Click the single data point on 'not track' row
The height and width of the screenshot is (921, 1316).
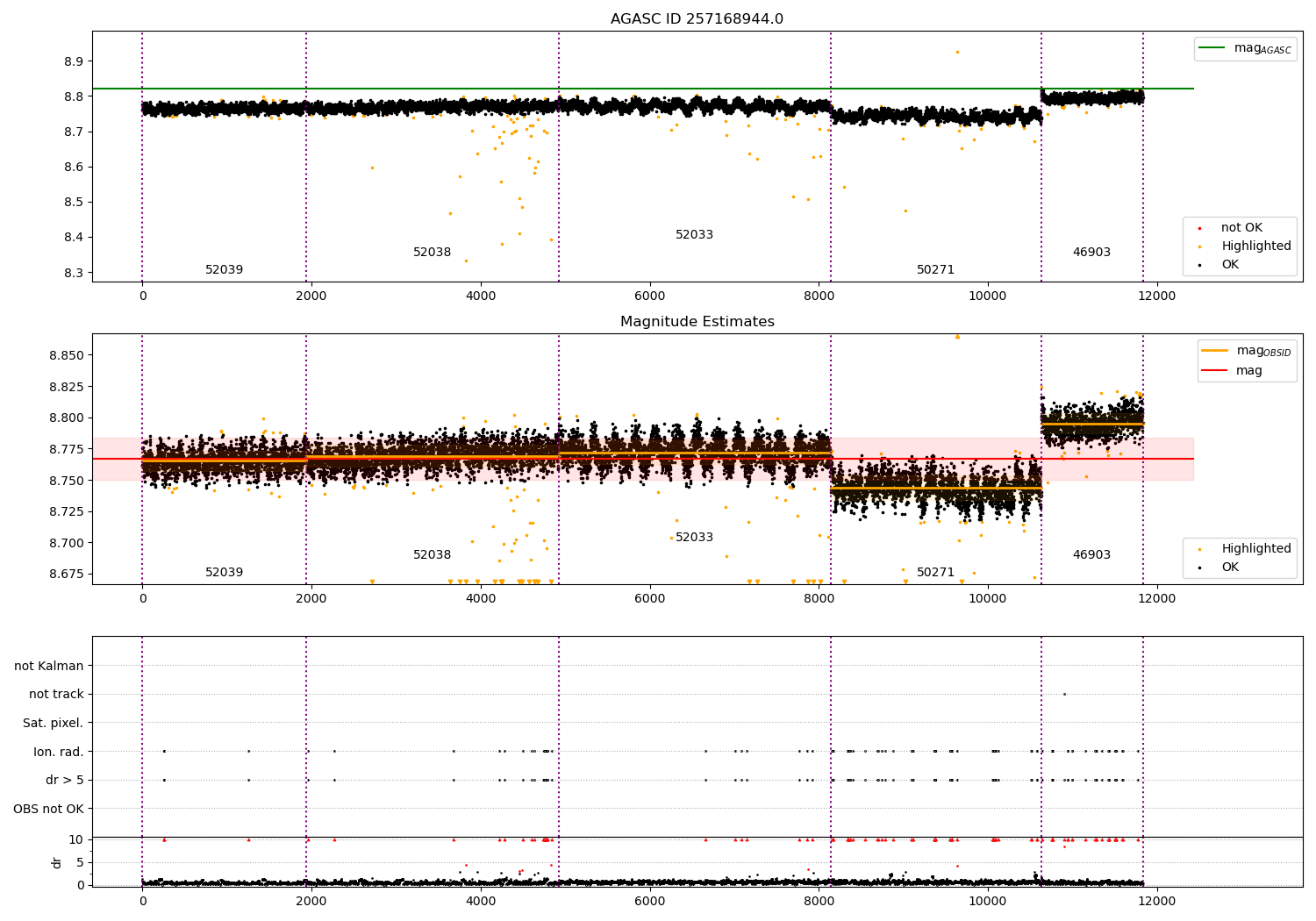point(1064,694)
